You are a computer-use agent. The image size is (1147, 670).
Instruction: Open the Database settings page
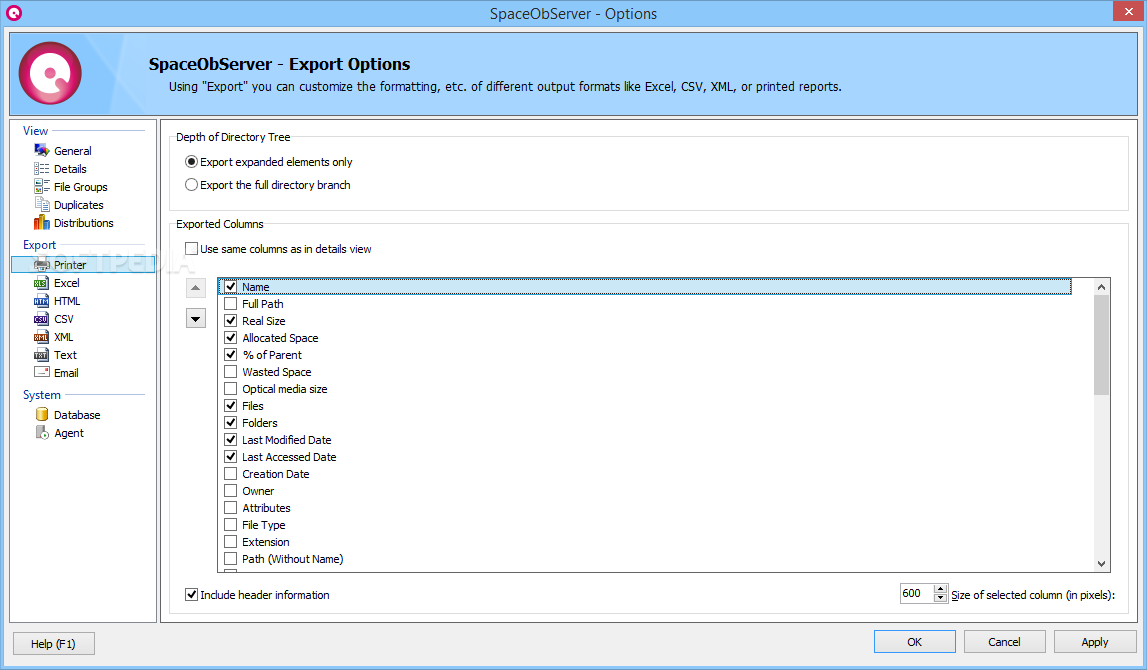point(77,415)
